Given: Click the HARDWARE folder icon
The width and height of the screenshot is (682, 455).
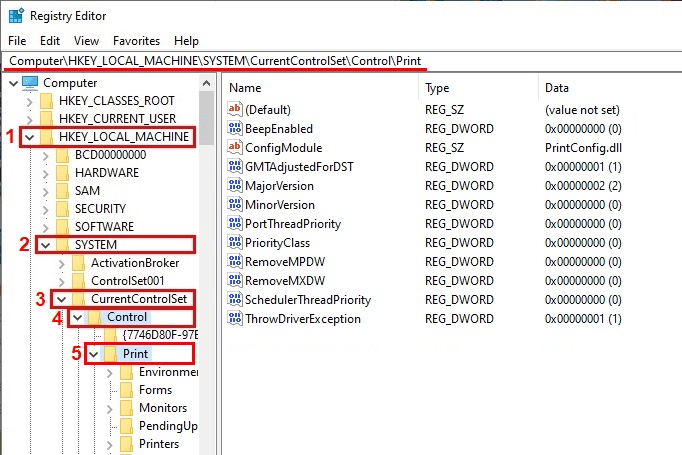Looking at the screenshot, I should pos(63,173).
